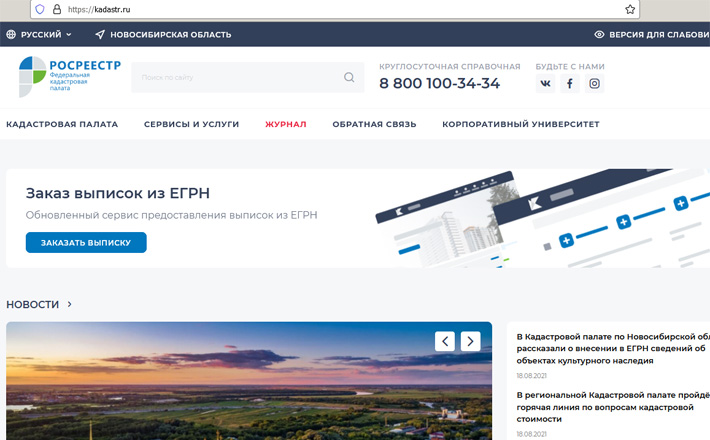This screenshot has width=710, height=440.
Task: Change region НОВОСИБИРСКАЯ ОБЛАСТЬ
Action: coord(170,34)
